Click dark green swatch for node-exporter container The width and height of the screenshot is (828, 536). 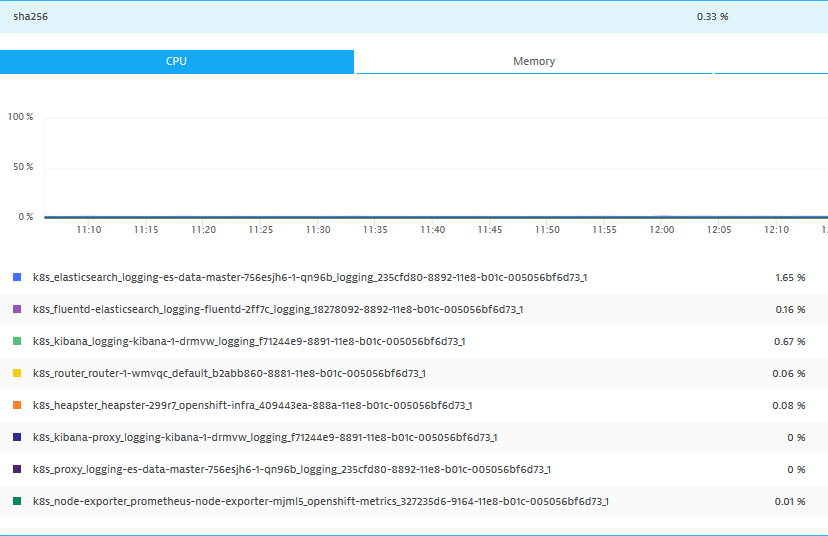tap(17, 501)
